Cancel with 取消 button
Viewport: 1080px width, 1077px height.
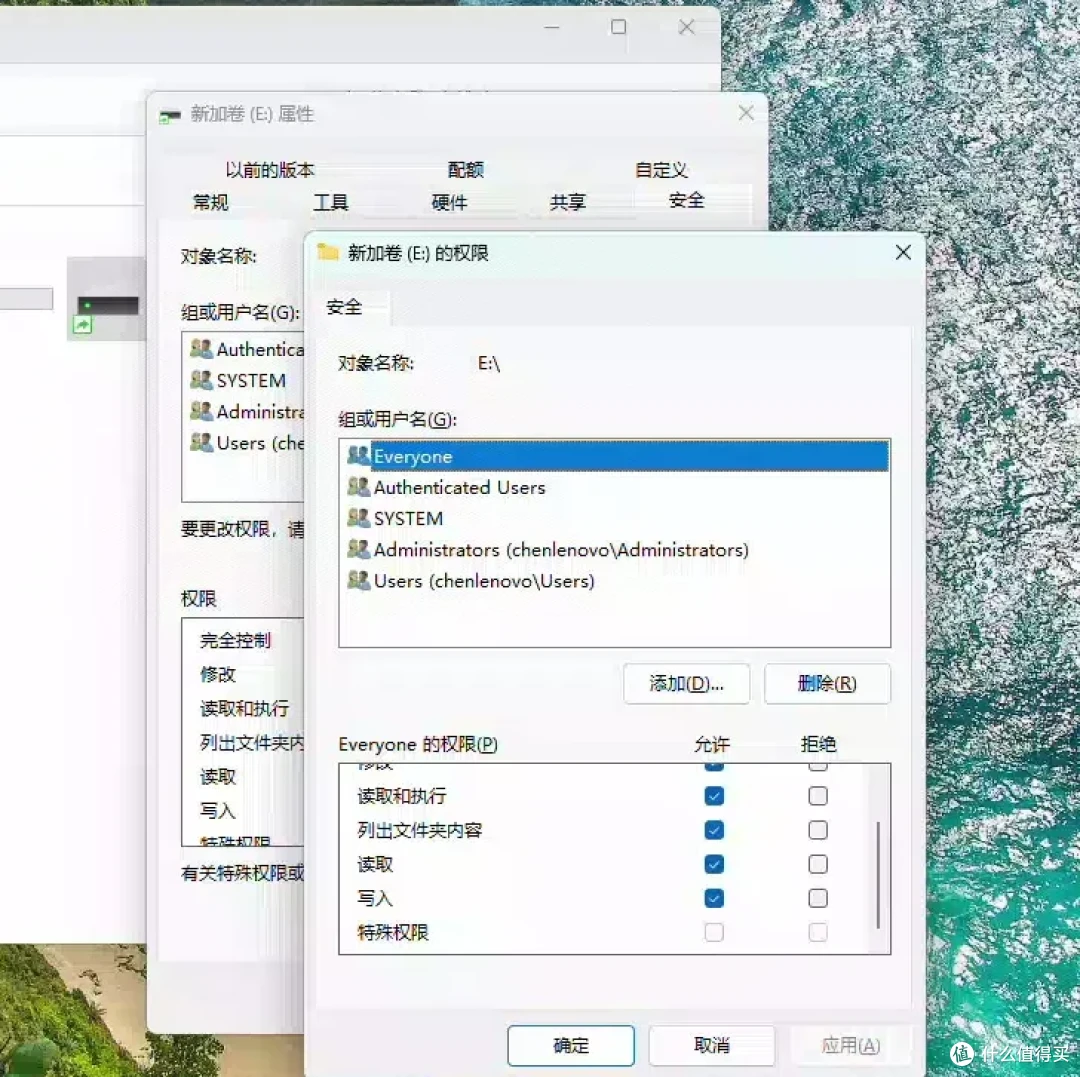(712, 1045)
